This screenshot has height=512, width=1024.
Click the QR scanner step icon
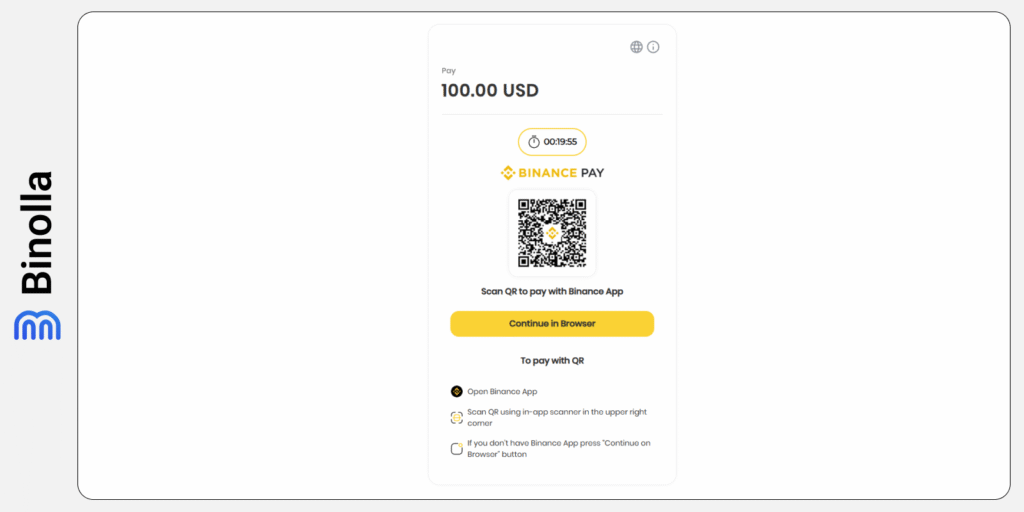point(457,417)
